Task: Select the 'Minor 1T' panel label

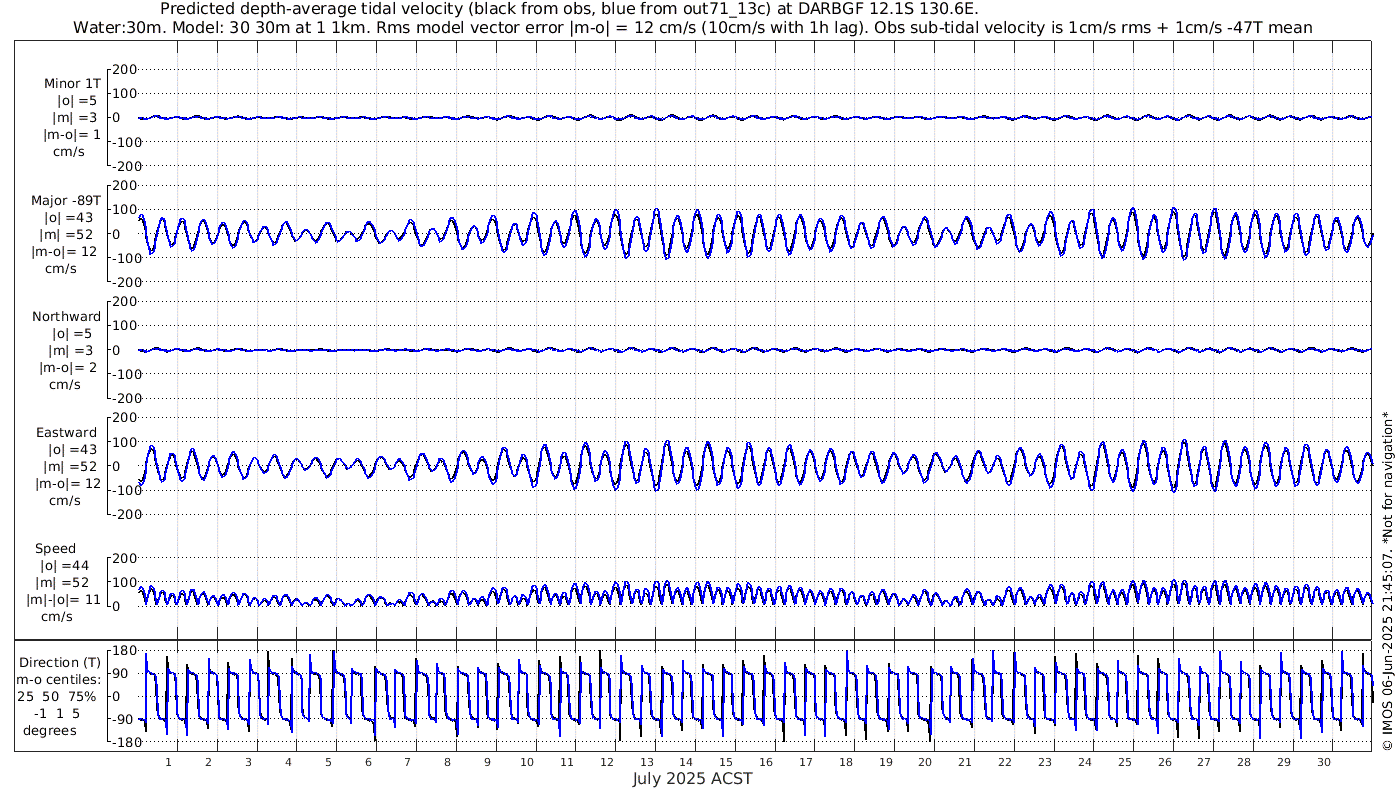Action: click(x=71, y=84)
